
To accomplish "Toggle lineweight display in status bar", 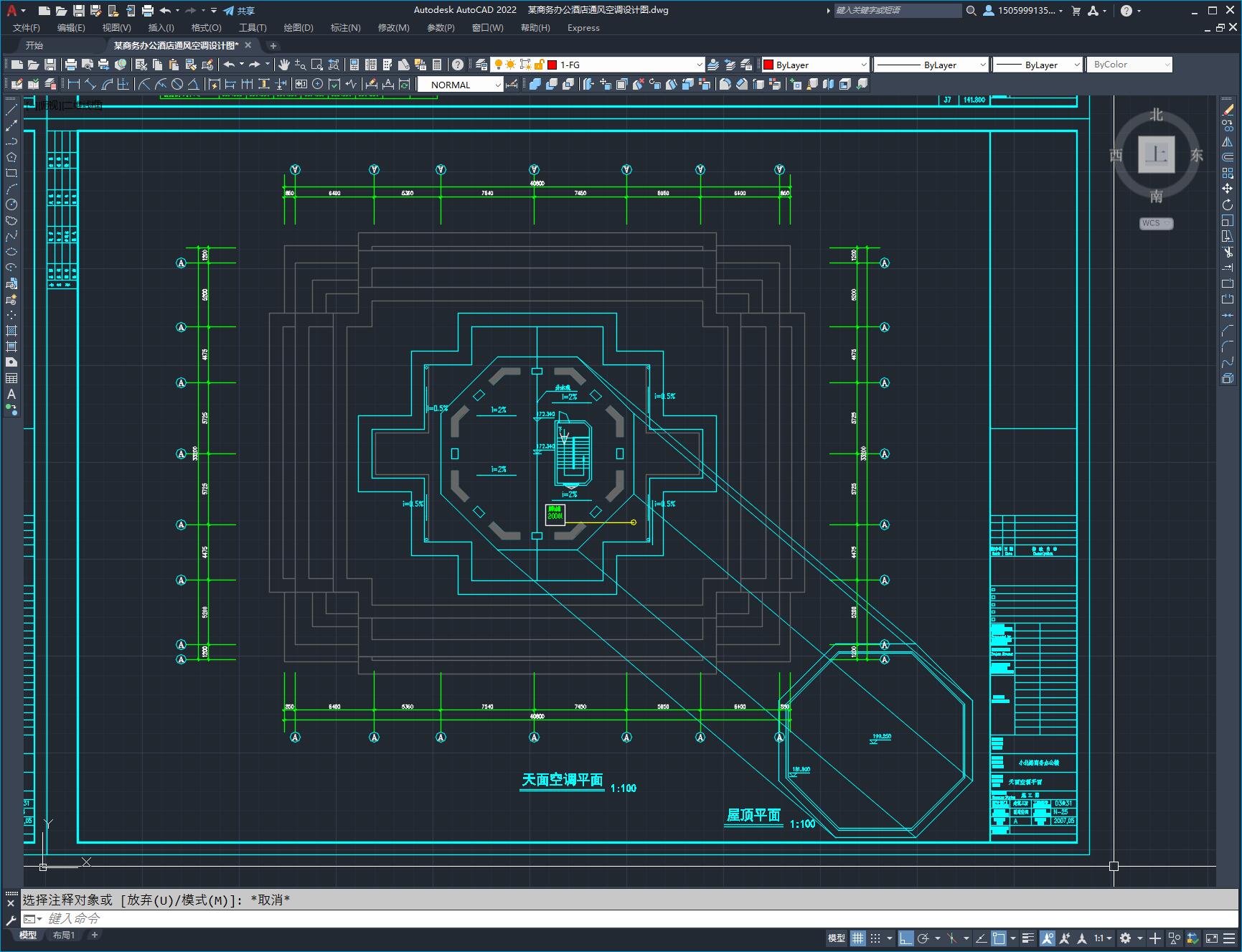I will point(1028,938).
